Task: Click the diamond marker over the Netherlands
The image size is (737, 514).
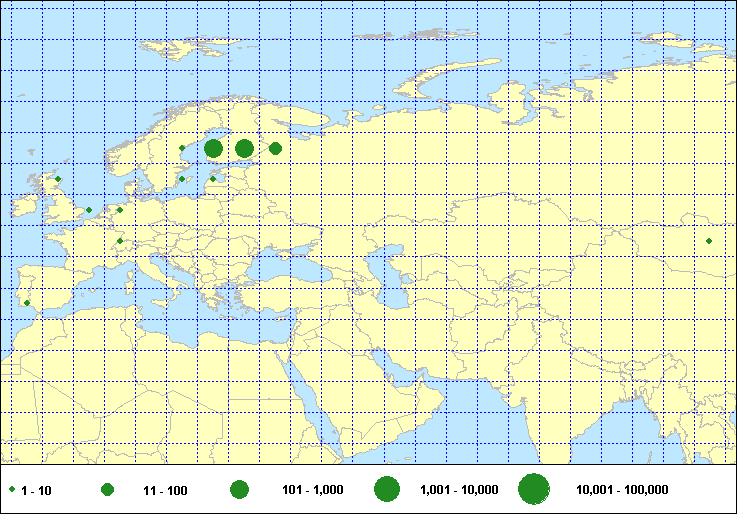Action: pos(120,210)
